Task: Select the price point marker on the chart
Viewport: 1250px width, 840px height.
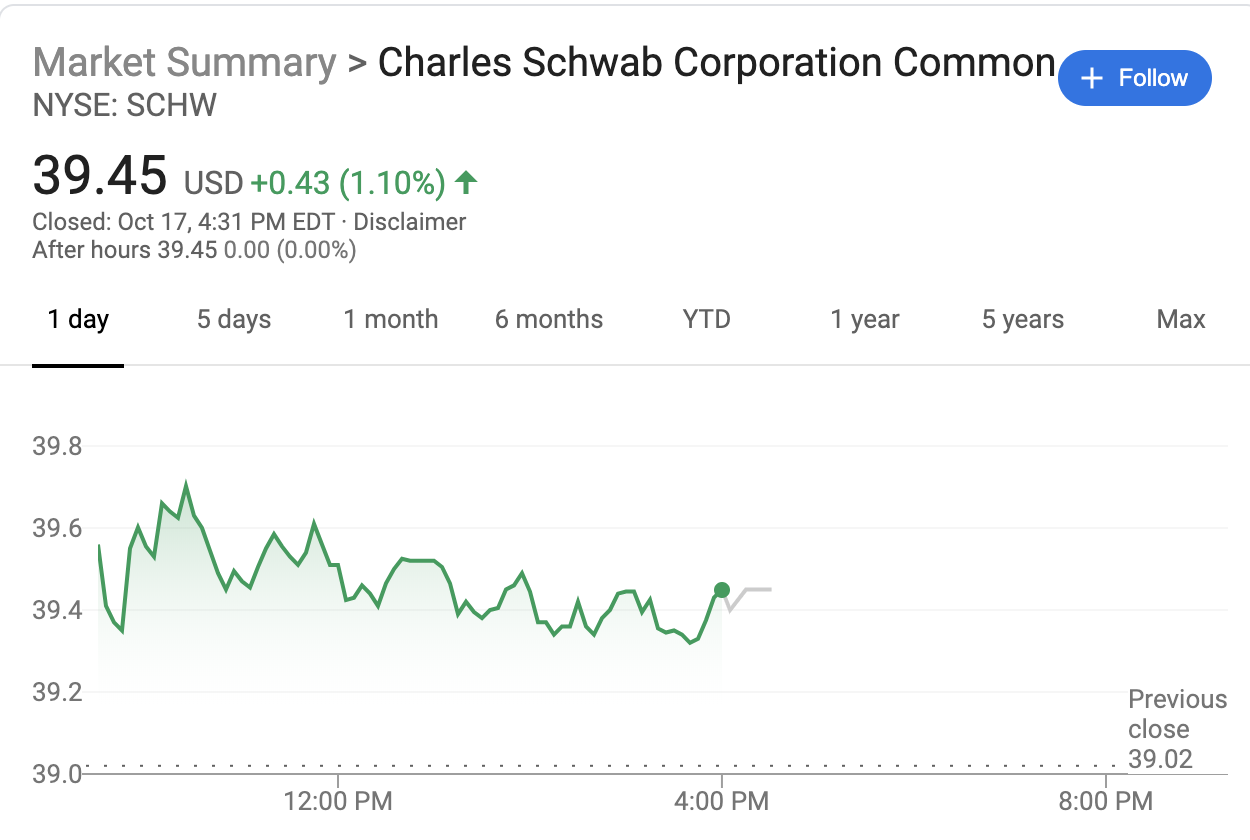Action: point(721,590)
